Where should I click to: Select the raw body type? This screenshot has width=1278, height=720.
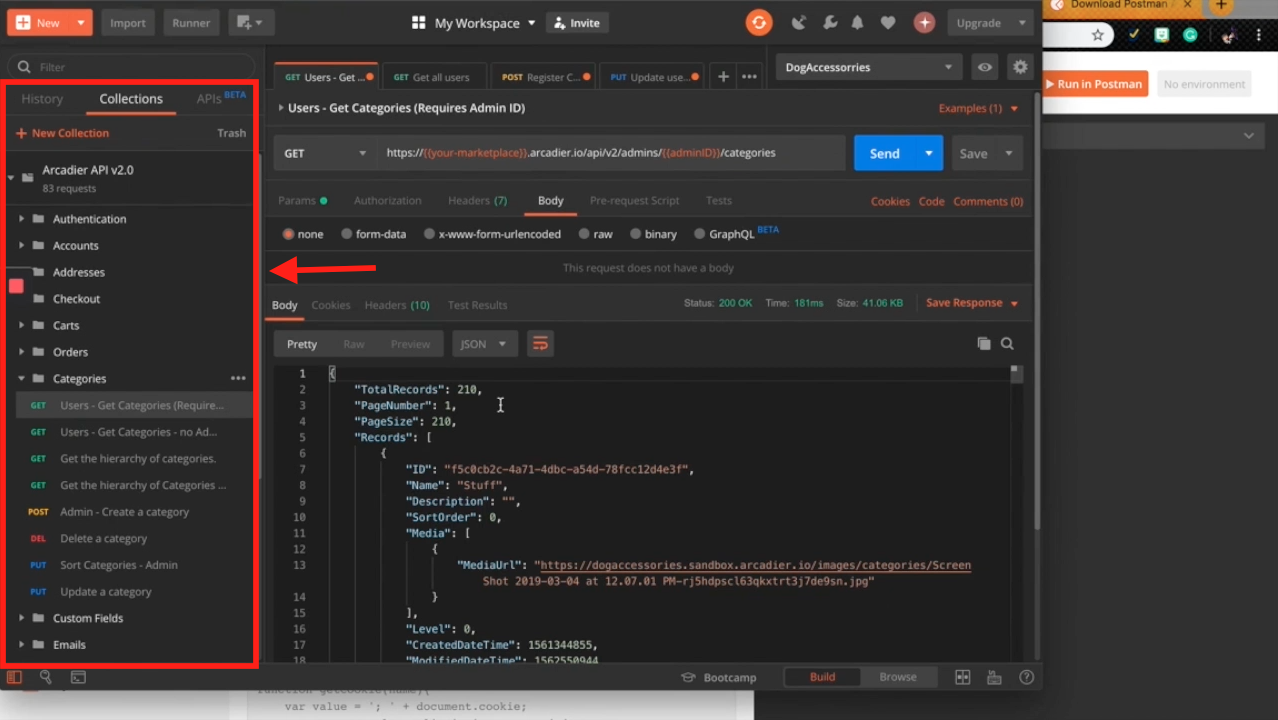[x=595, y=234]
